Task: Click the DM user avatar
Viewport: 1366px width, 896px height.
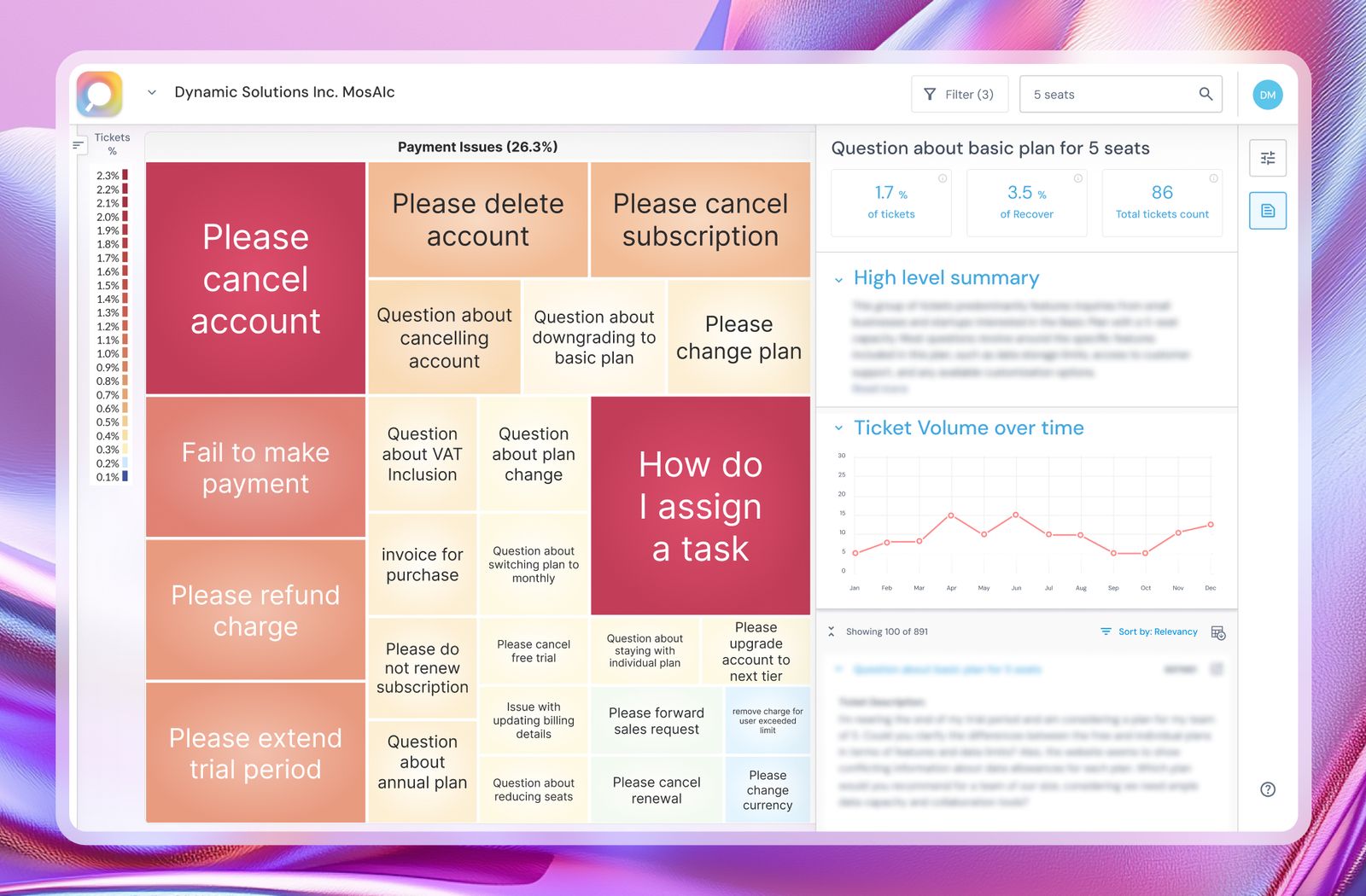Action: click(1268, 95)
